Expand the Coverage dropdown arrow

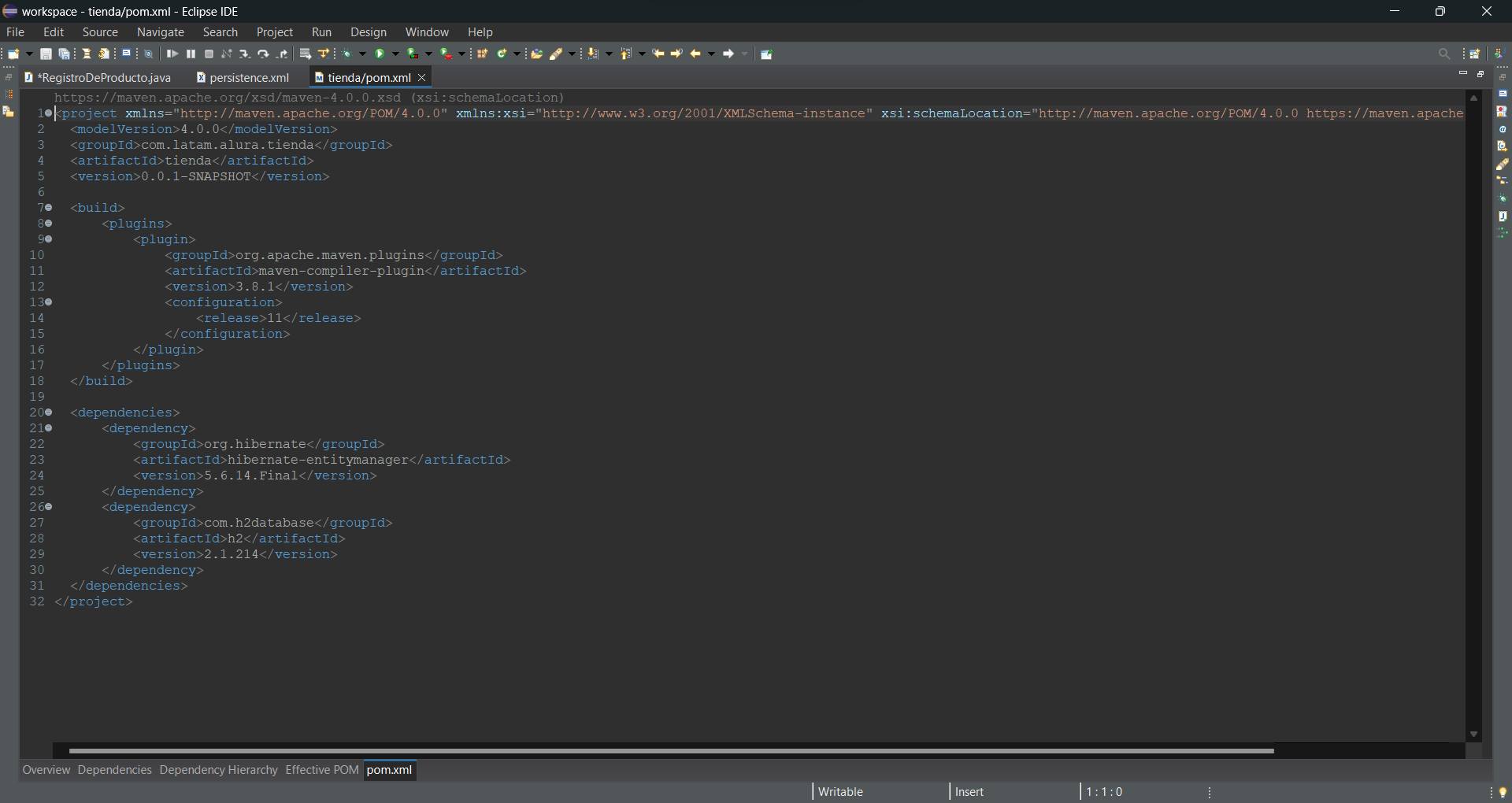tap(429, 54)
